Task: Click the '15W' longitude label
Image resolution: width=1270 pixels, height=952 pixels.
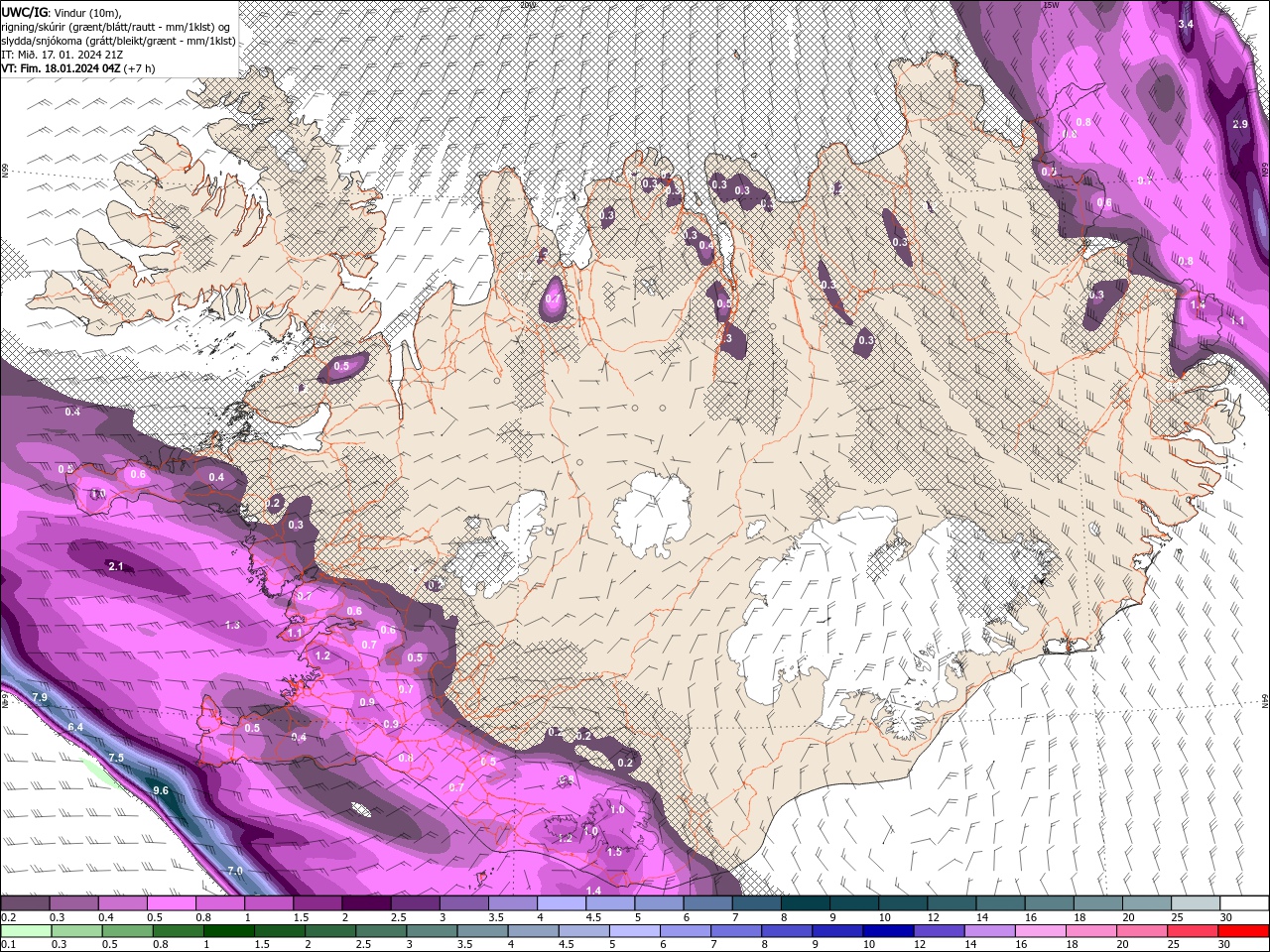Action: click(x=1051, y=5)
